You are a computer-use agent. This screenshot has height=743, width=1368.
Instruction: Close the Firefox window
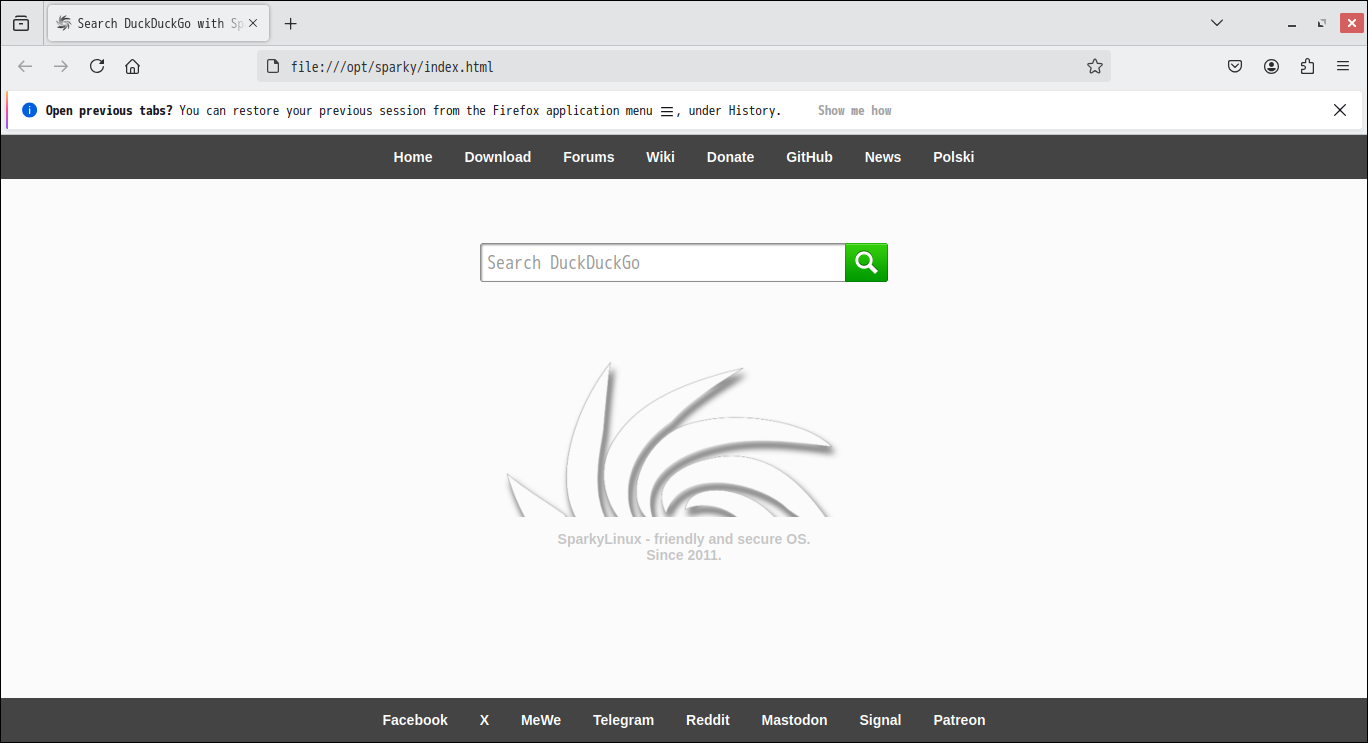pyautogui.click(x=1351, y=23)
